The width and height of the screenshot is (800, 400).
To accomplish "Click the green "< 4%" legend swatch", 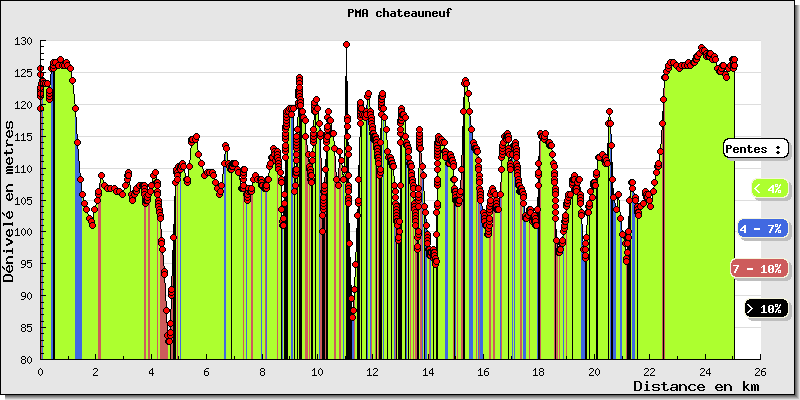I will 766,188.
